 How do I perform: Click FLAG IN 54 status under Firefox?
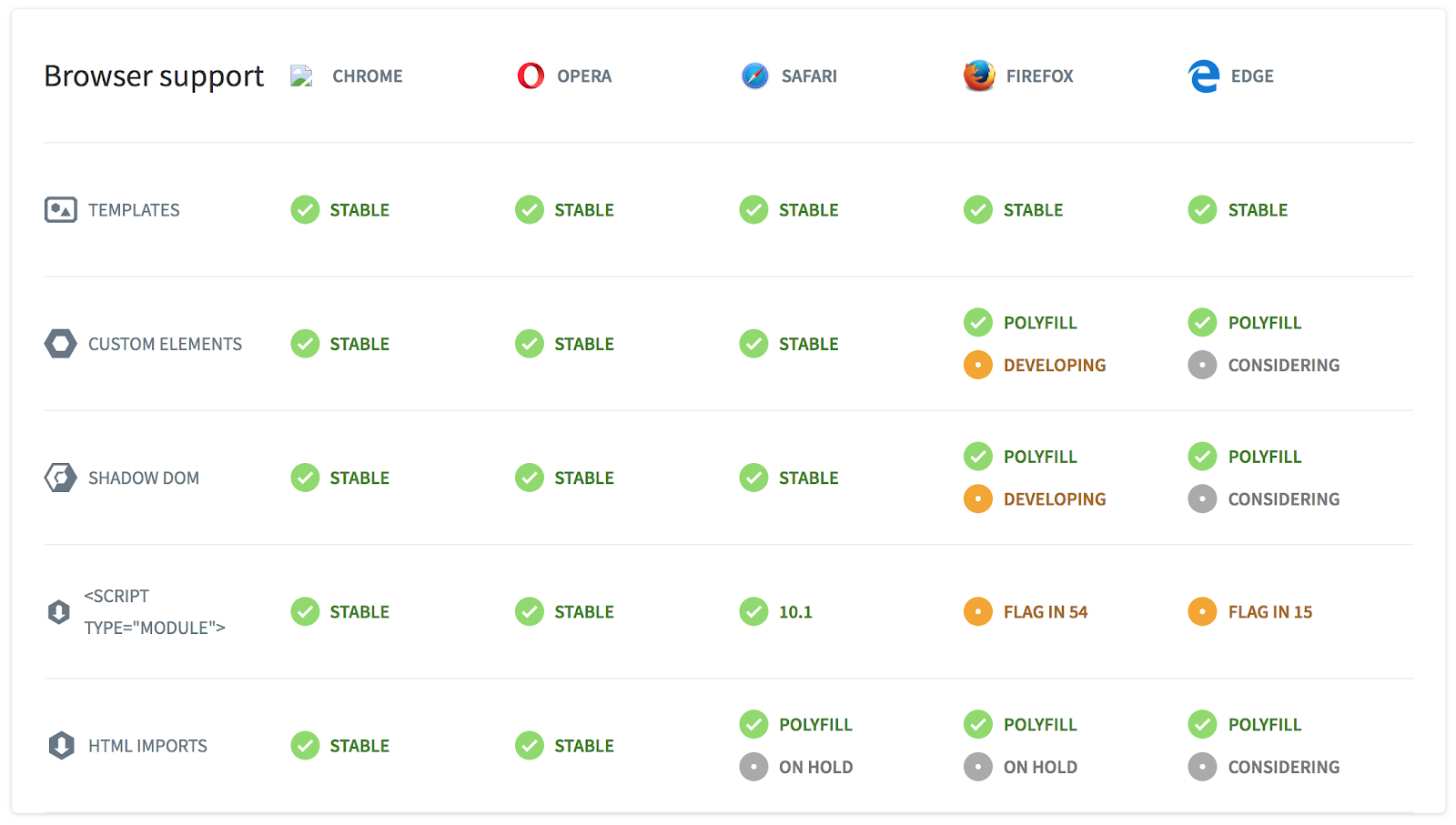[x=1046, y=612]
